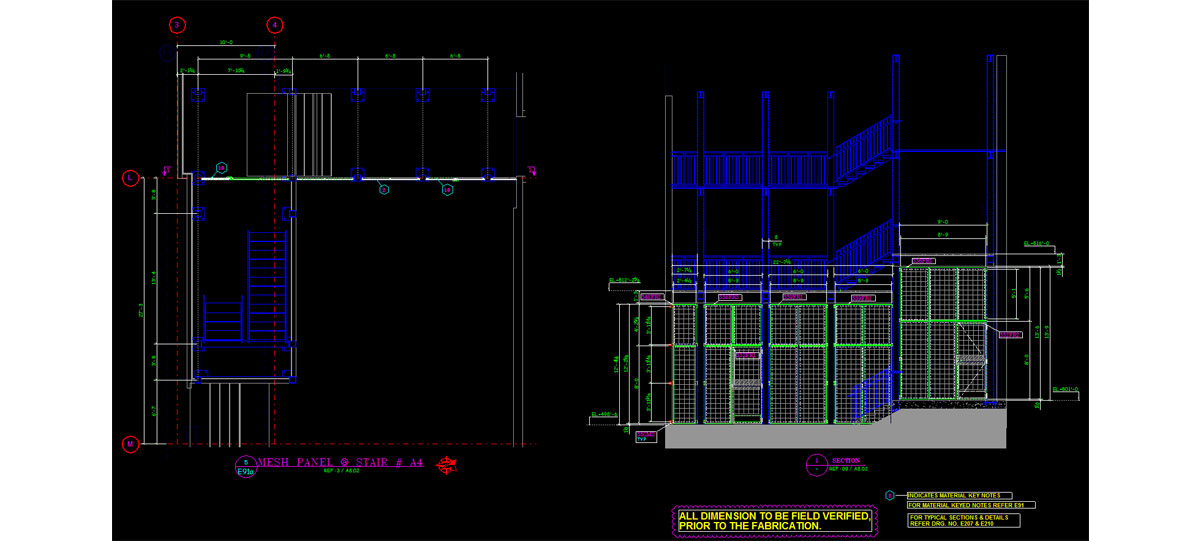Image resolution: width=1200 pixels, height=541 pixels.
Task: Select the 10'-0 dimension between grids 3 and 4
Action: click(226, 43)
